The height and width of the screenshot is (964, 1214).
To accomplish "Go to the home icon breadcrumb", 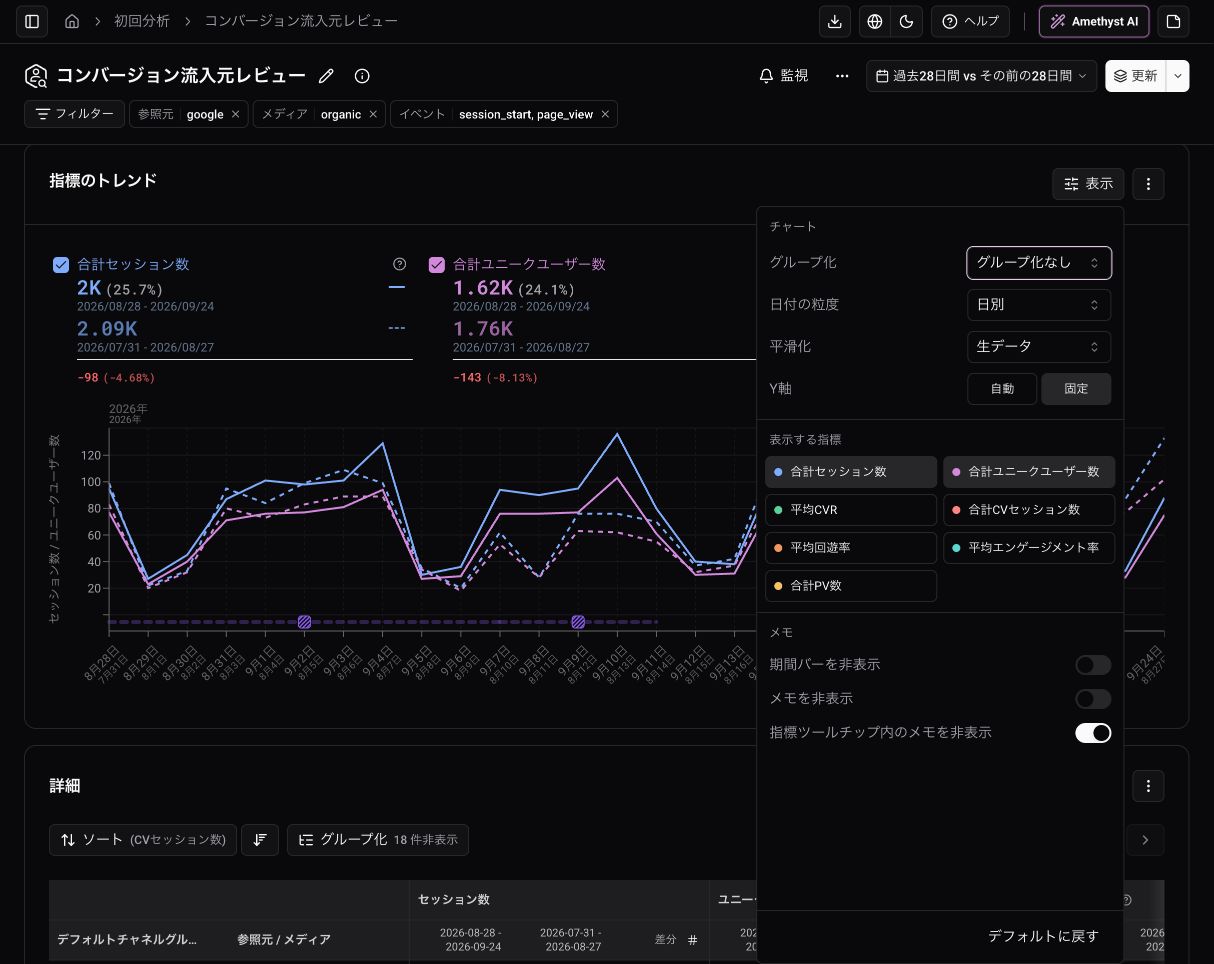I will tap(72, 21).
